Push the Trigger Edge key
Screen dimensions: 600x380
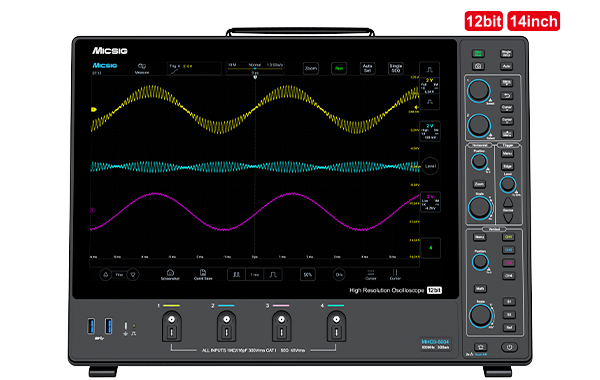point(507,166)
